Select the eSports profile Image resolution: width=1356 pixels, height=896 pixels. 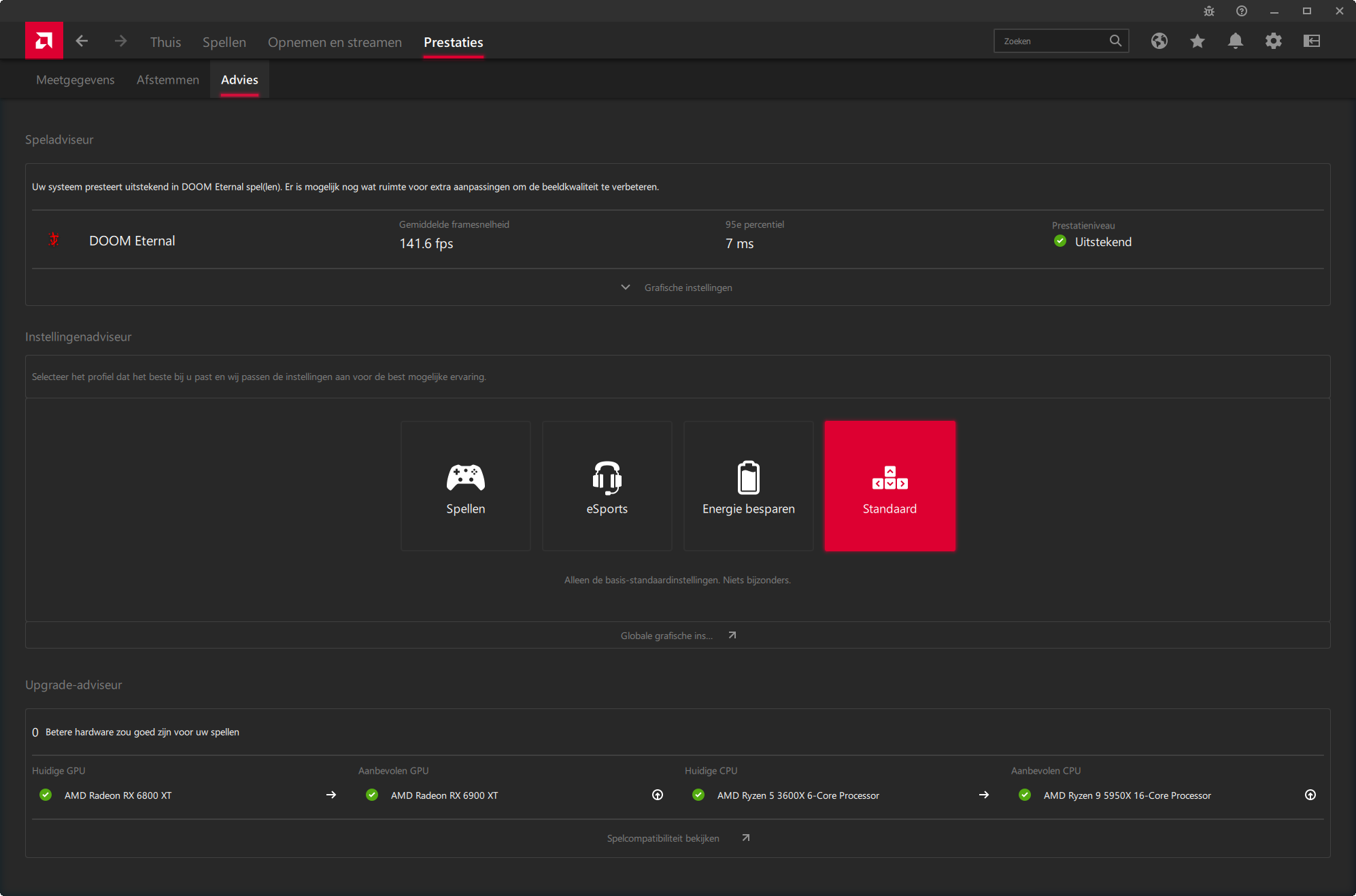coord(607,486)
